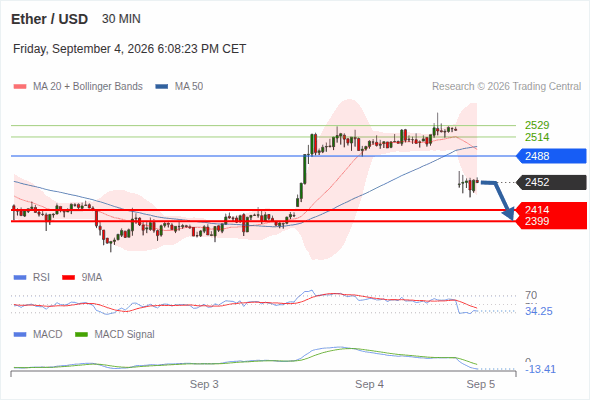This screenshot has height=400, width=590.
Task: Click the 9MA red legend marker
Action: [68, 278]
